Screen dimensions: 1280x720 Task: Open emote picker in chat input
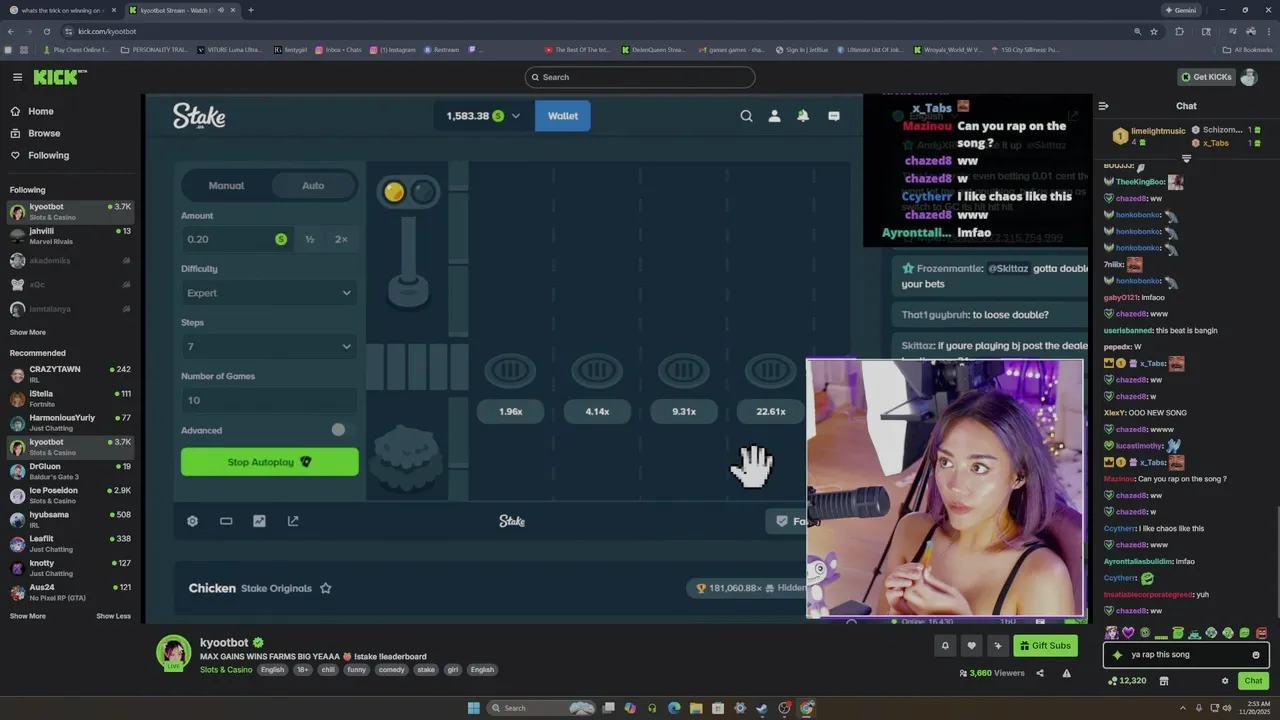click(x=1256, y=655)
